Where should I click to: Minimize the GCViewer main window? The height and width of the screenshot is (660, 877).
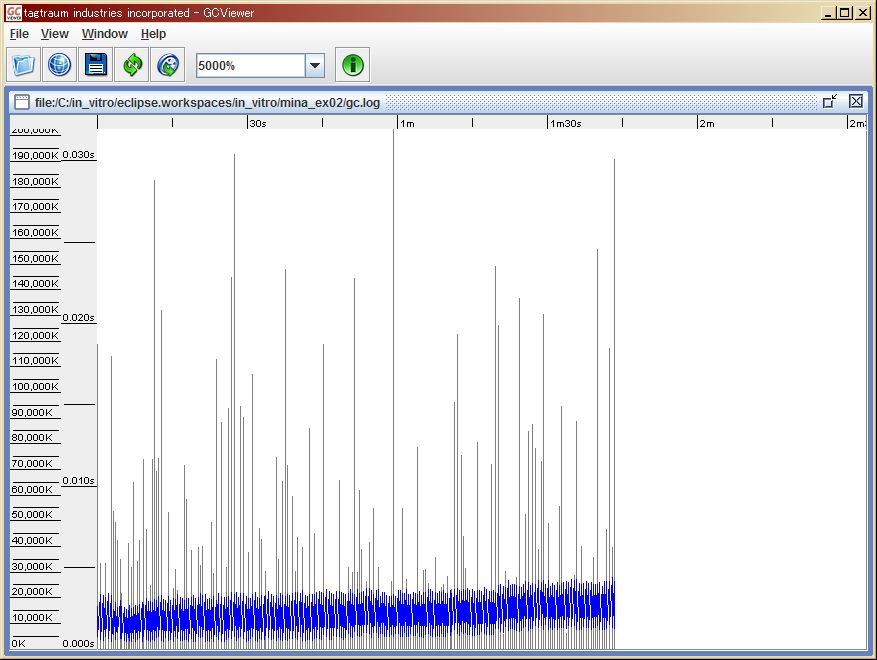828,12
